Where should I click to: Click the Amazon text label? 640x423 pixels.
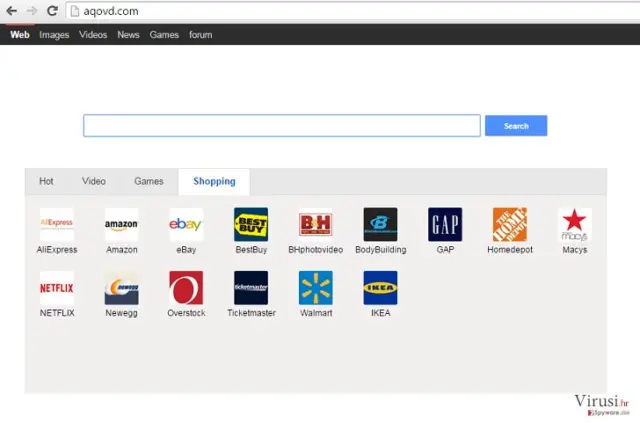(122, 249)
